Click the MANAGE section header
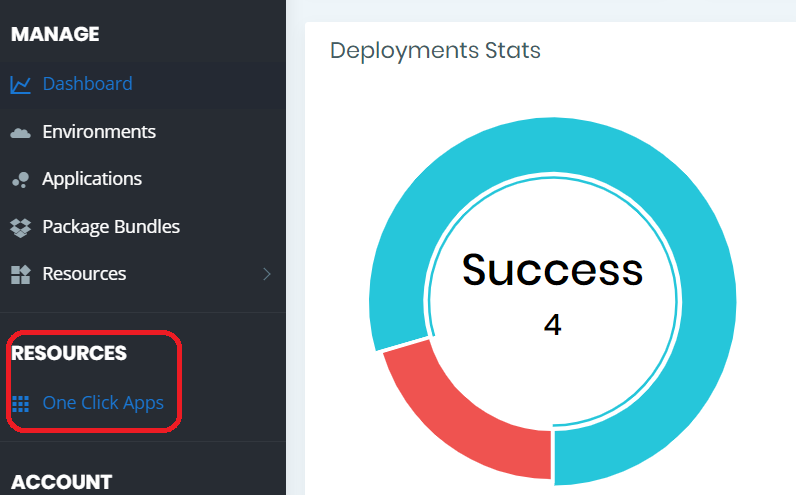796x495 pixels. pos(55,34)
